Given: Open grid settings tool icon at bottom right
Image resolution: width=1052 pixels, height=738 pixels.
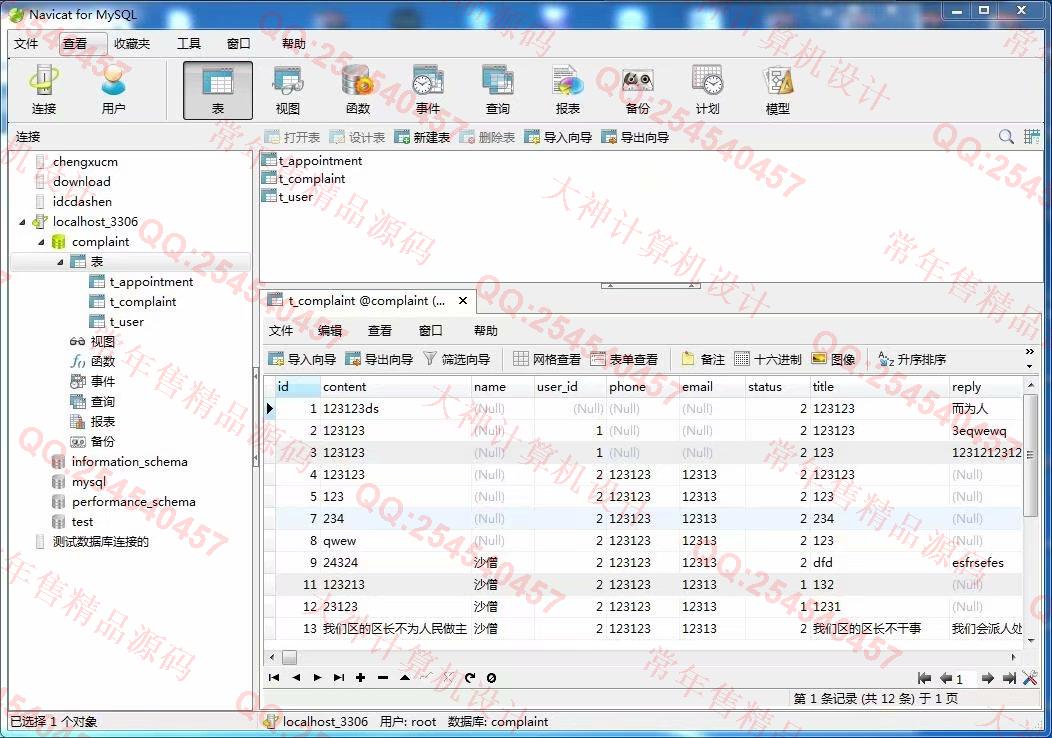Looking at the screenshot, I should (1031, 678).
